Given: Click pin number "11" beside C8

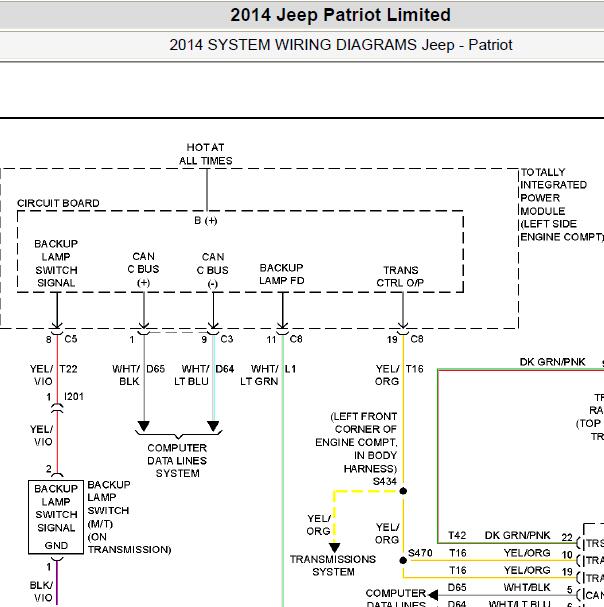Looking at the screenshot, I should pyautogui.click(x=271, y=340).
